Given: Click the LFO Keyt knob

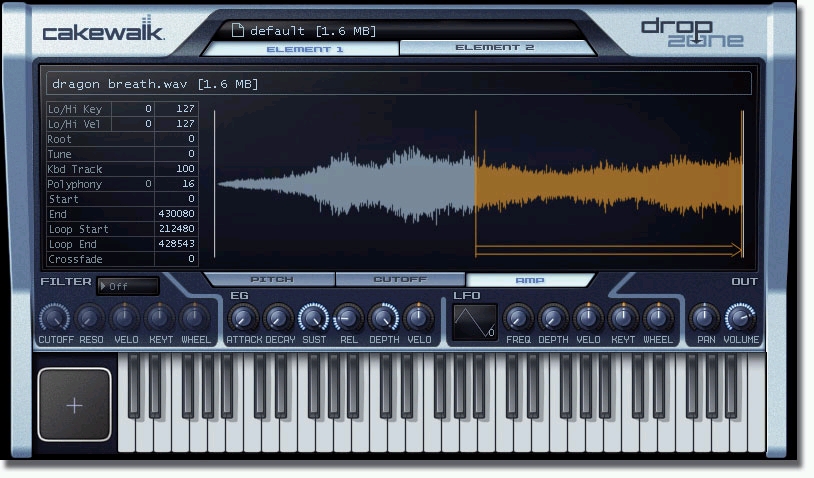Looking at the screenshot, I should pyautogui.click(x=622, y=318).
